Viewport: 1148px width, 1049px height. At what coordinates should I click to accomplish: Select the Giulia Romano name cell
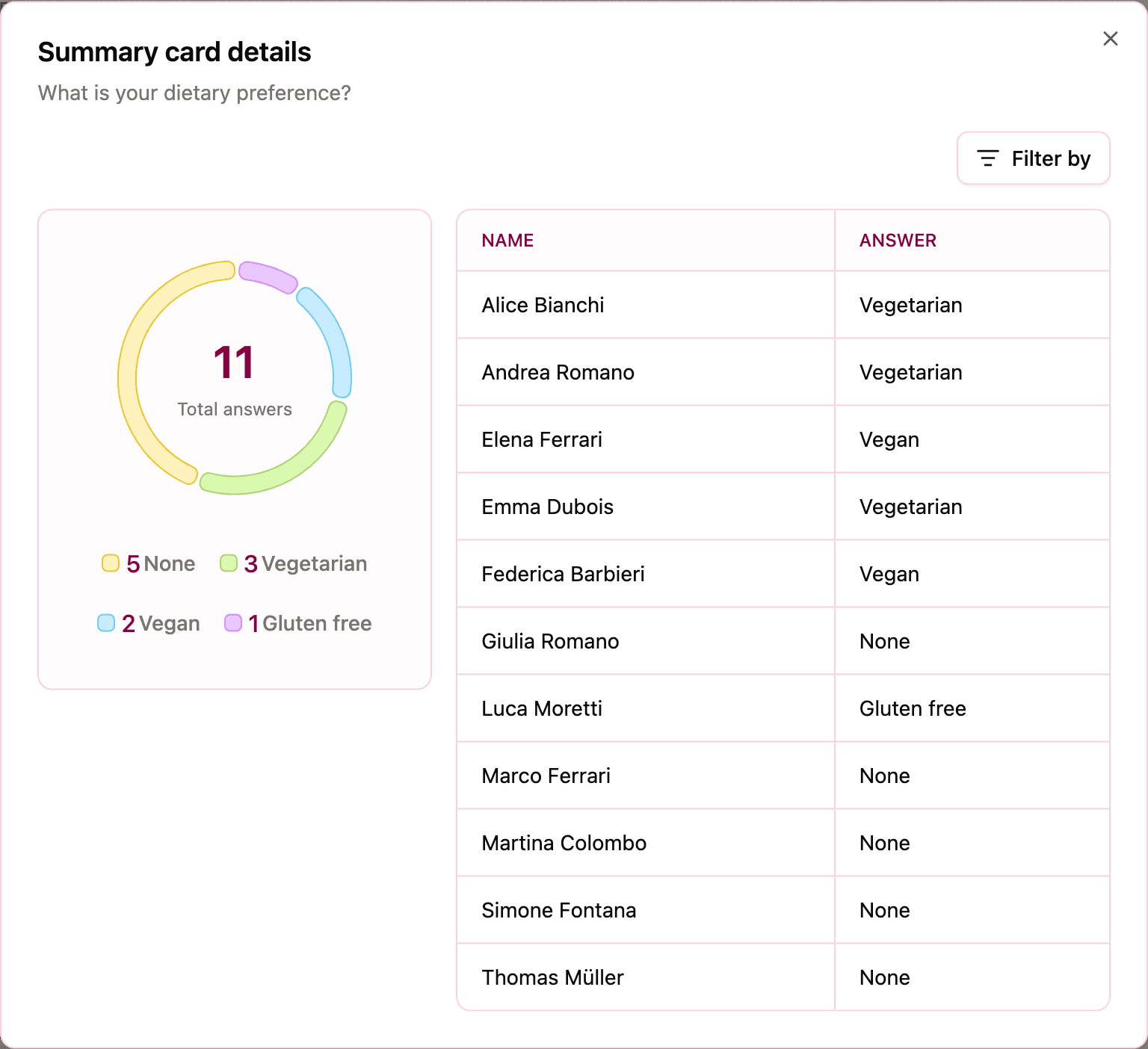pos(646,641)
